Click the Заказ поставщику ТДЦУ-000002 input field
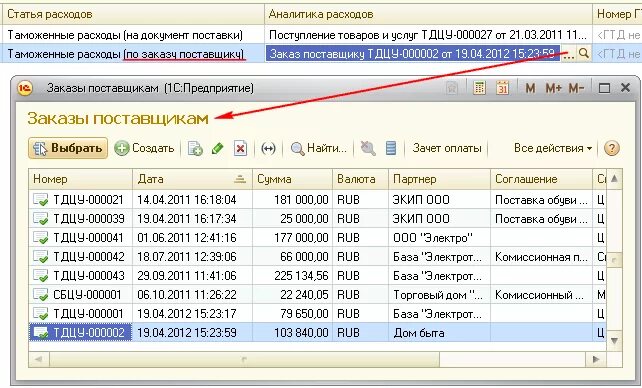The width and height of the screenshot is (642, 388). point(413,54)
